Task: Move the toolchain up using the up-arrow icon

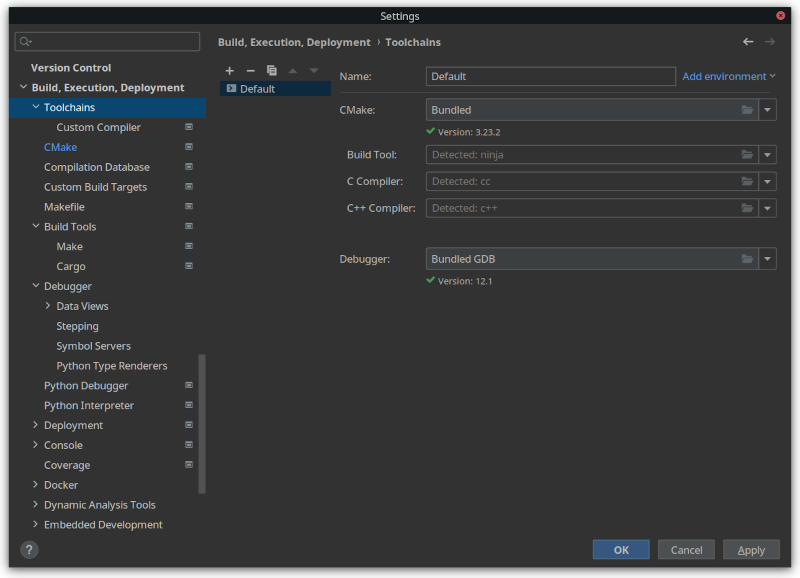Action: click(x=292, y=71)
